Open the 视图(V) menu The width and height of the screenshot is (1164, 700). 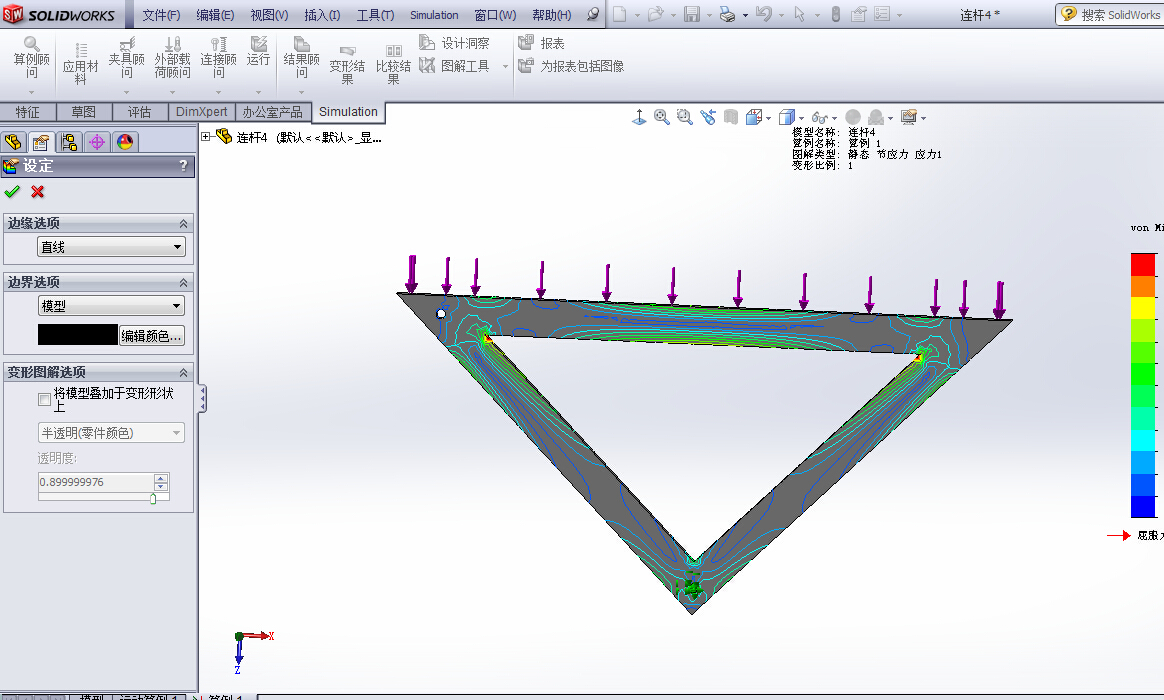(269, 15)
